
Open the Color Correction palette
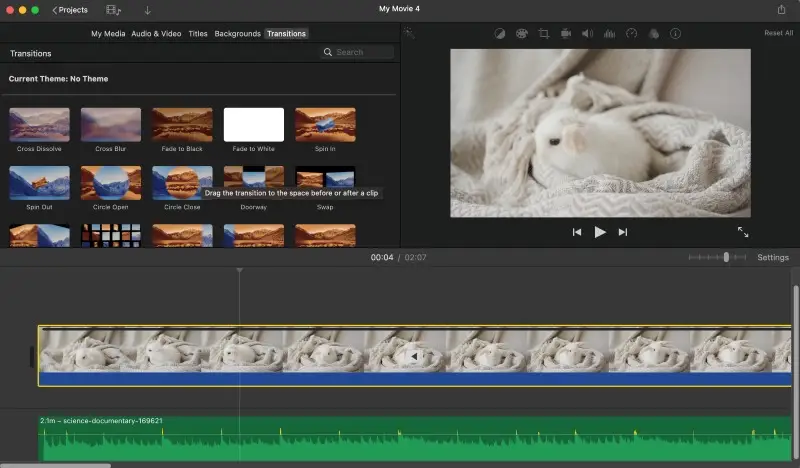tap(522, 33)
